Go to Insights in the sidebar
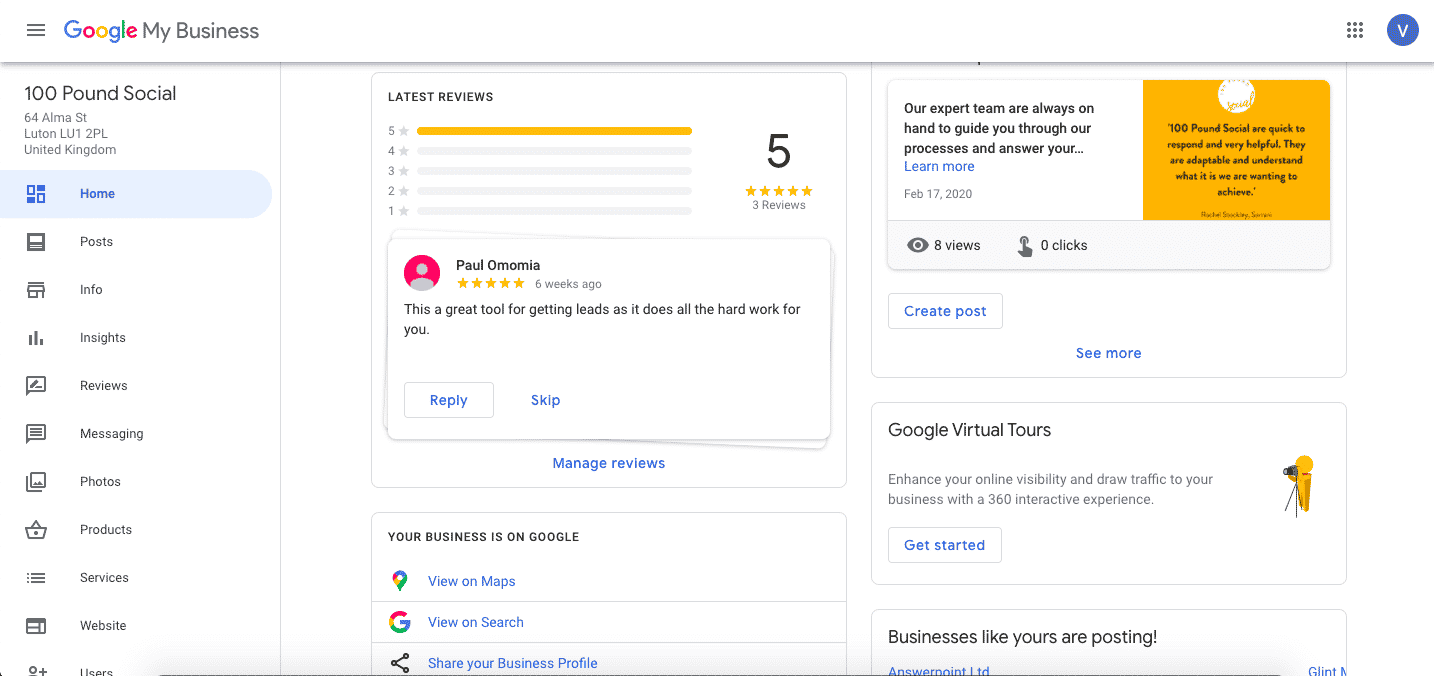1434x676 pixels. [x=136, y=338]
